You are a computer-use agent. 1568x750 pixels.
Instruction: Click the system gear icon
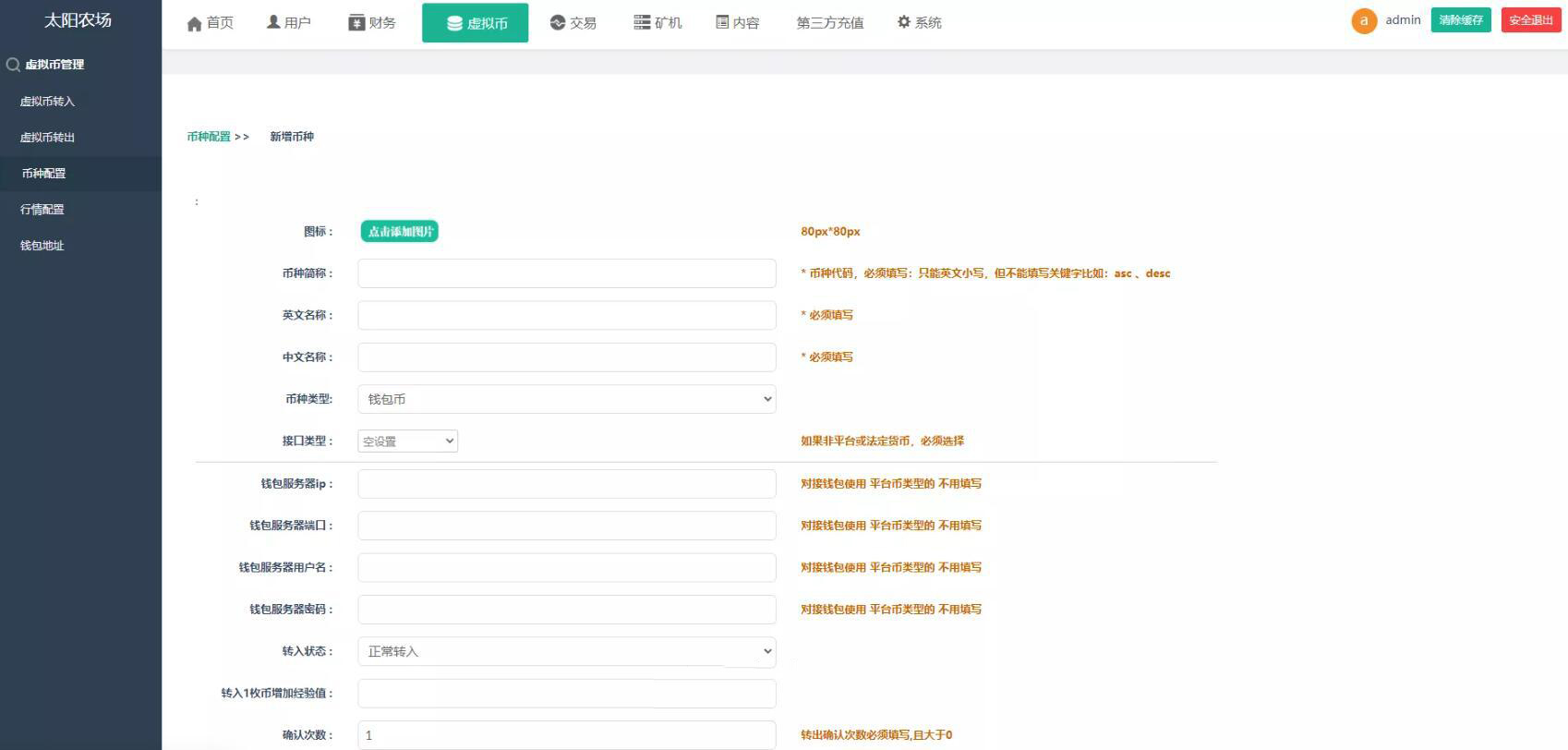904,22
